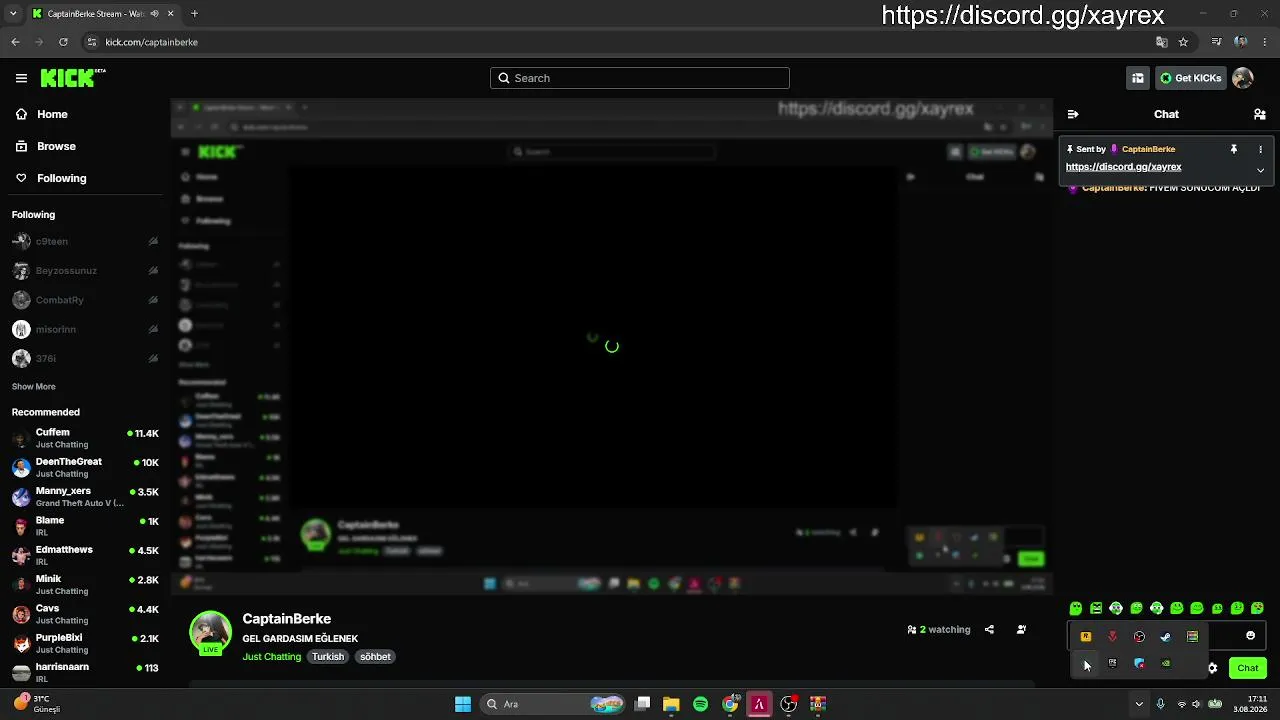Click the Rockstar Games tray icon
Viewport: 1280px width, 720px height.
(1086, 636)
